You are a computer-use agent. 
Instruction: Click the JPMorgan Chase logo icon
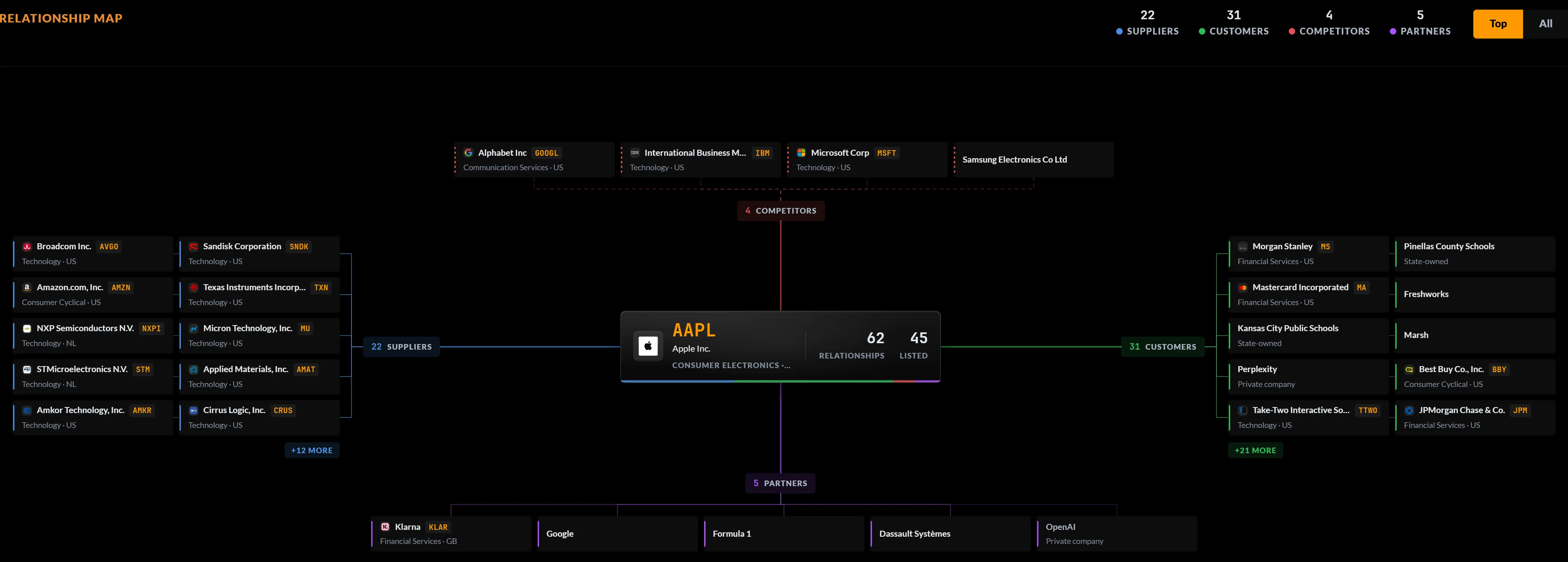pos(1409,410)
